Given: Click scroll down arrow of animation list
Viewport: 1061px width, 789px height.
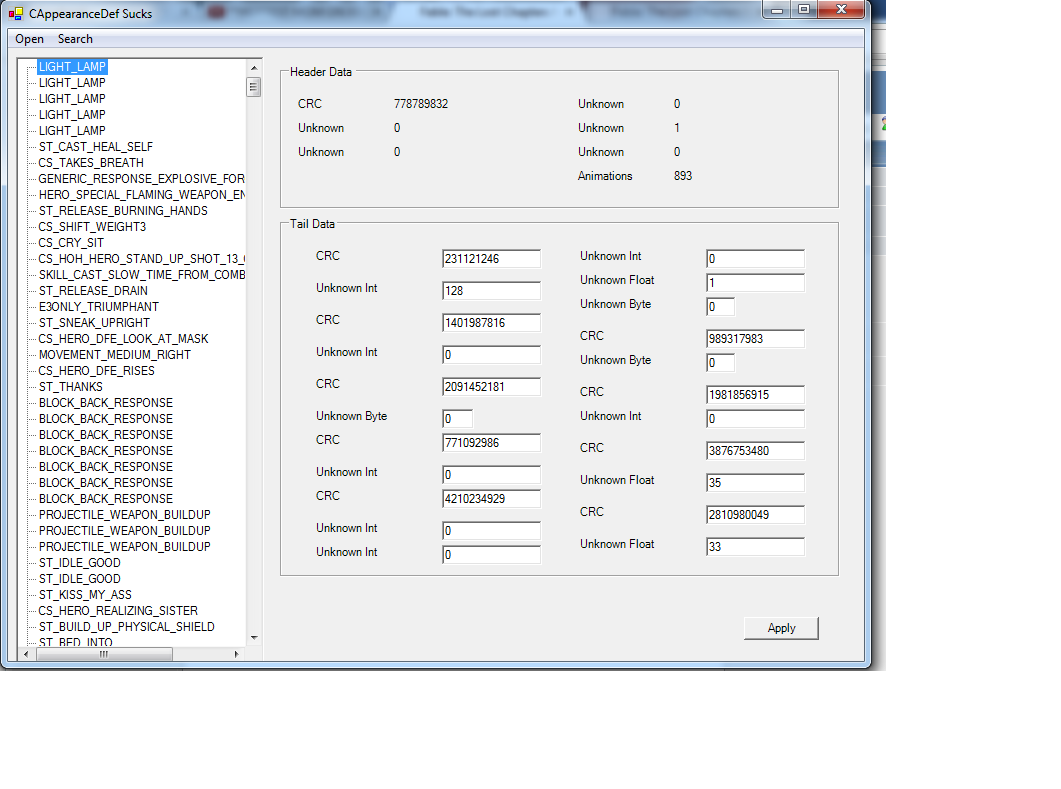Looking at the screenshot, I should point(254,637).
